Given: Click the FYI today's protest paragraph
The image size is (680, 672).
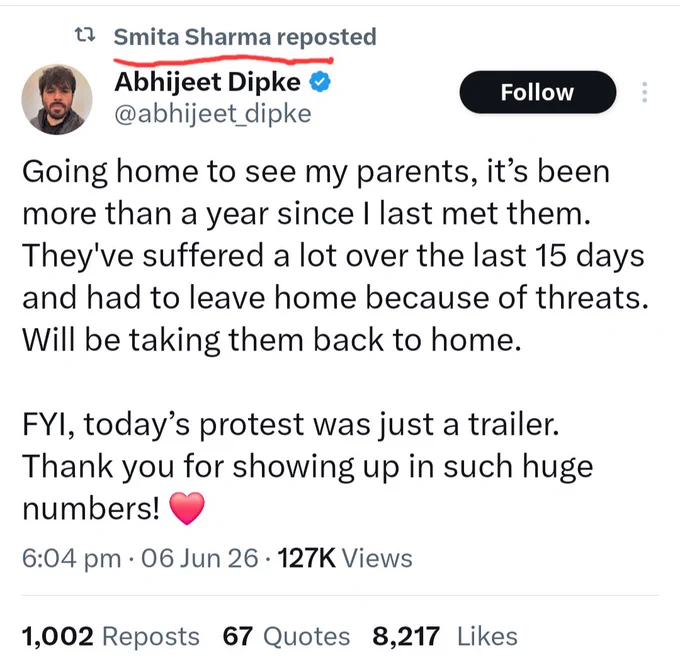Looking at the screenshot, I should pyautogui.click(x=307, y=466).
